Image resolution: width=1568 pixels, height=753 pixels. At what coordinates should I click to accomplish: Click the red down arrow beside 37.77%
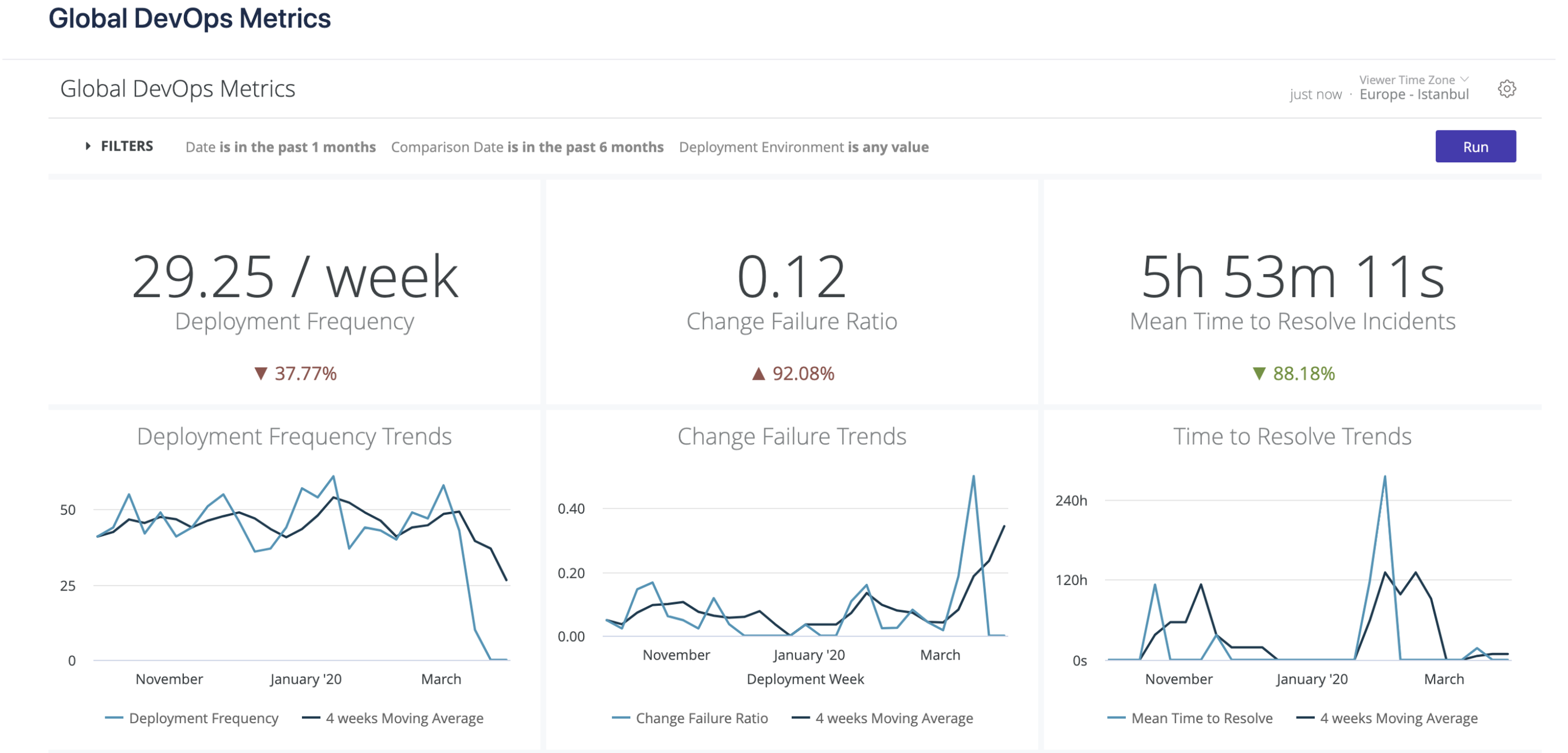click(x=261, y=373)
